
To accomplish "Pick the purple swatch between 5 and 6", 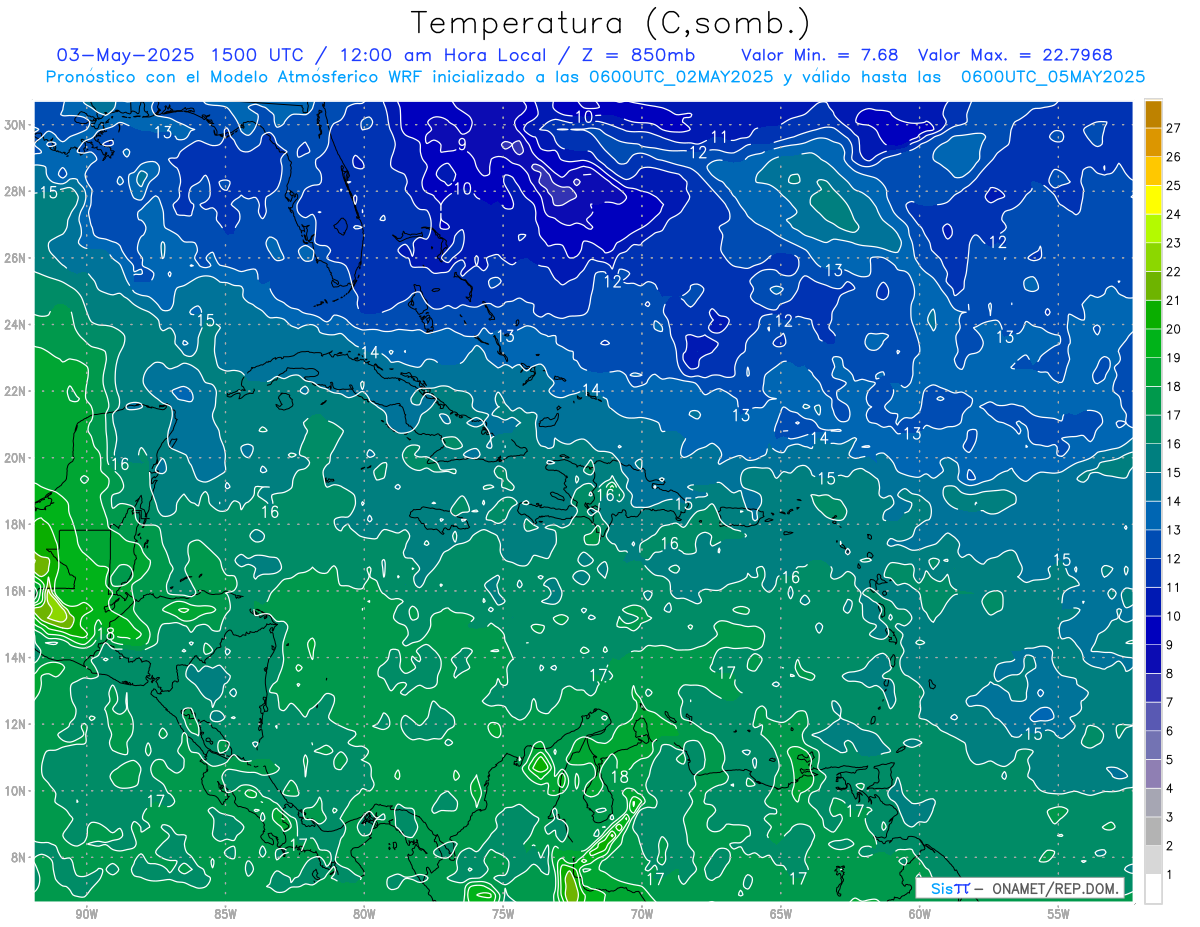I will pos(1153,745).
